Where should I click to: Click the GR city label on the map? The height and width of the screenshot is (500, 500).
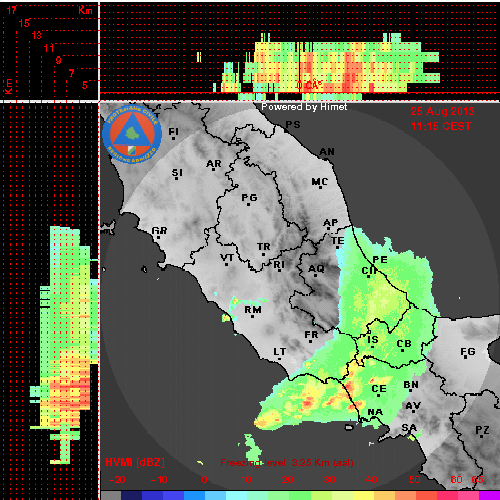pyautogui.click(x=159, y=231)
